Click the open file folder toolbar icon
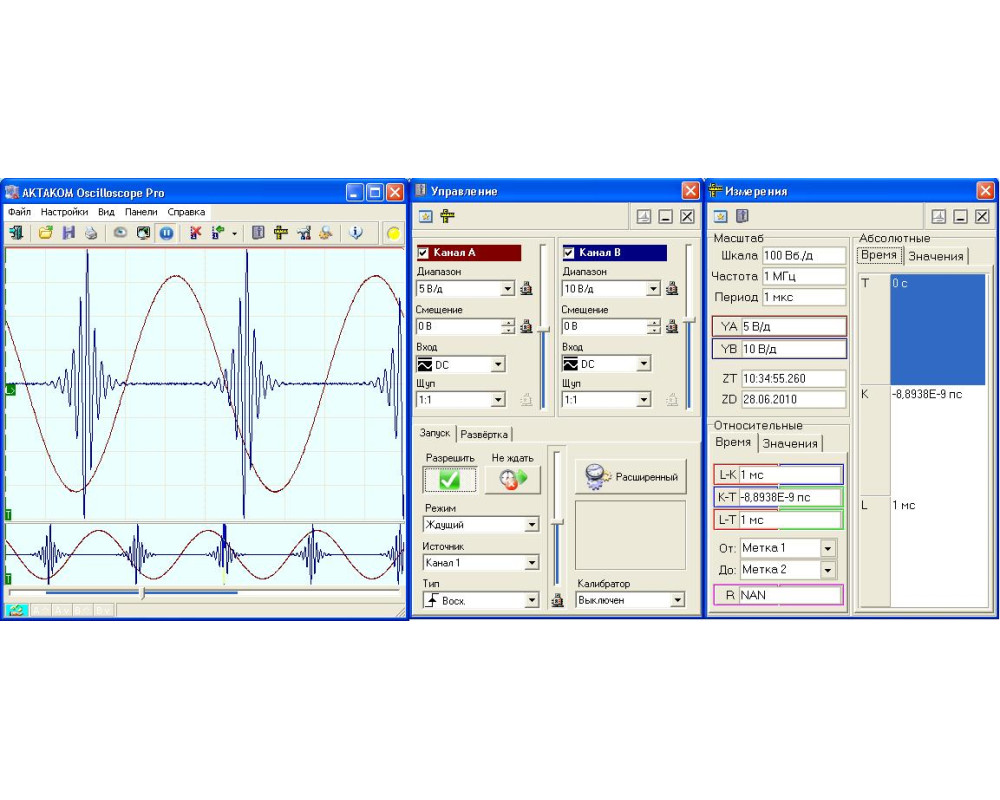Viewport: 1000px width, 800px height. (x=45, y=233)
